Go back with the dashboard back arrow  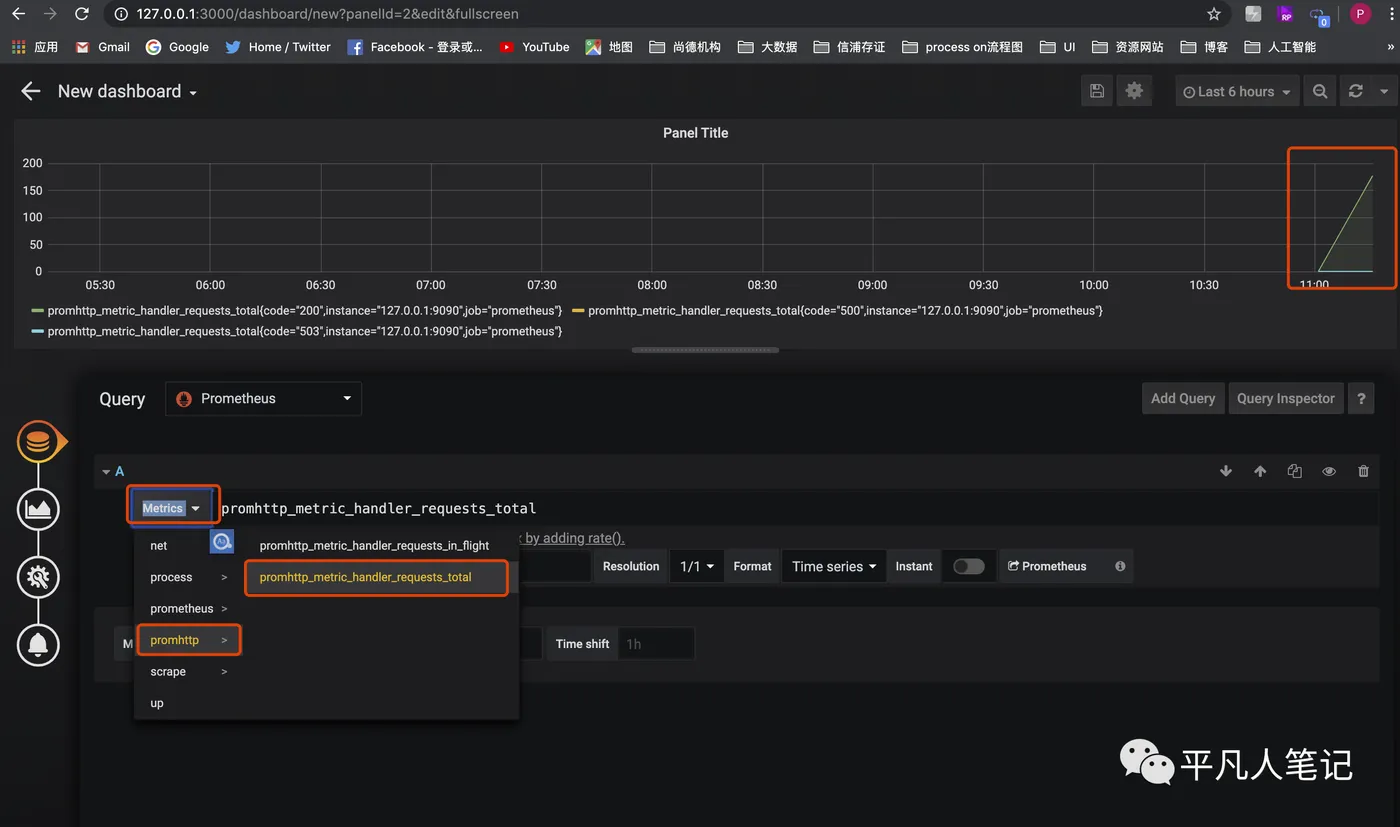coord(31,91)
